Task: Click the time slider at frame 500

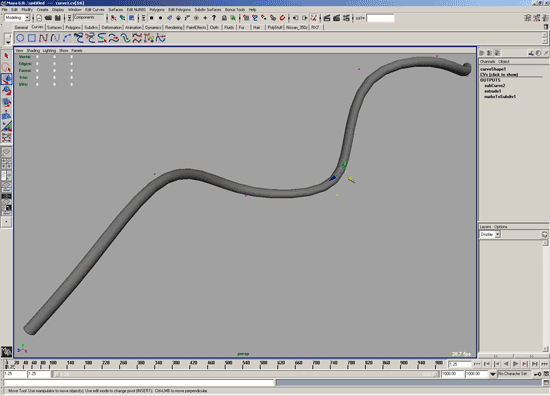Action: (x=225, y=364)
